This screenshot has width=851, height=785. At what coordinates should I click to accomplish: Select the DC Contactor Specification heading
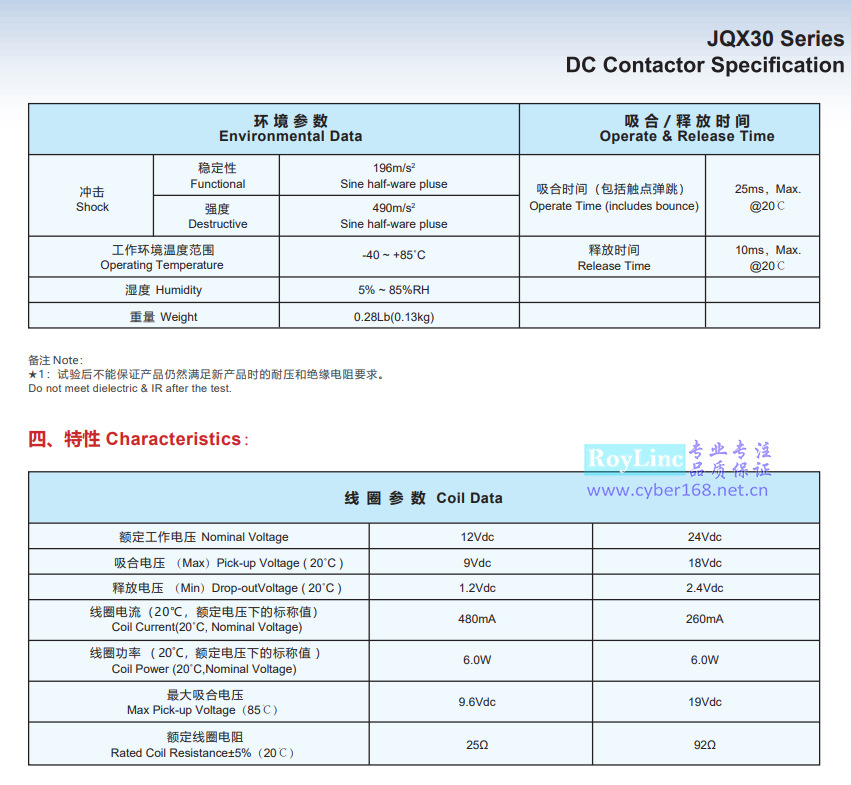coord(706,65)
